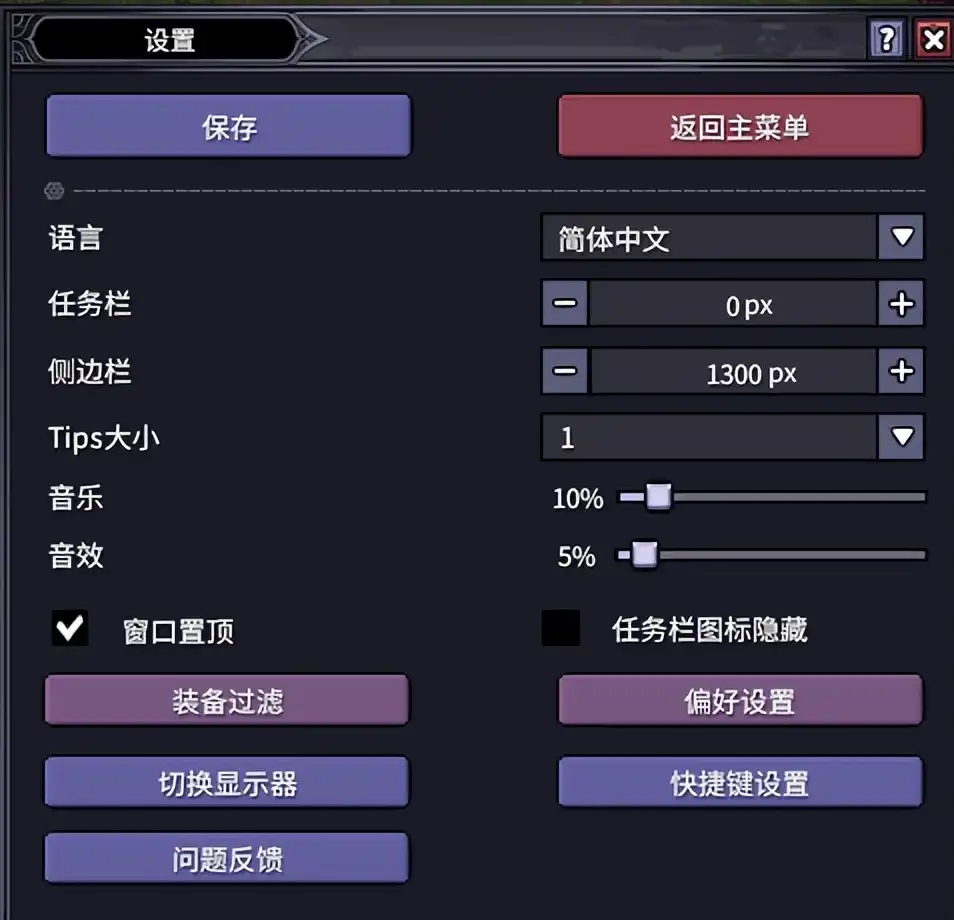Click the 保存 button
954x920 pixels.
coord(228,126)
